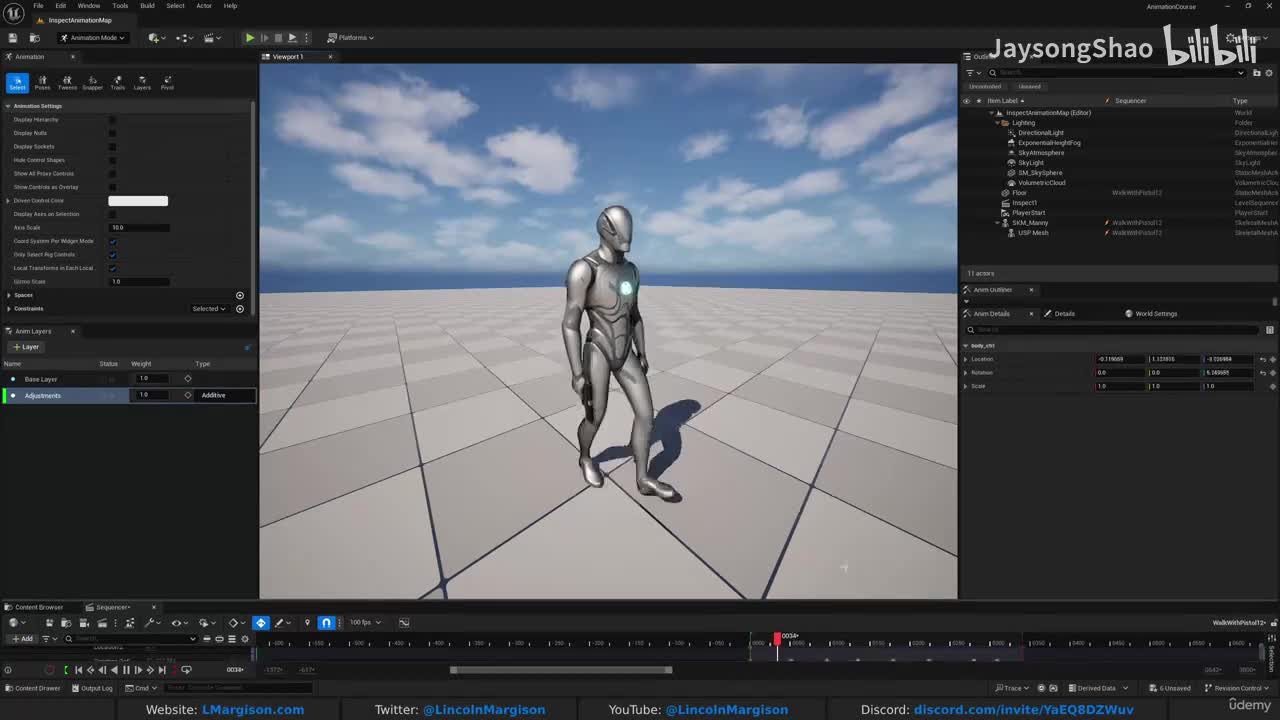1280x720 pixels.
Task: Enable Display Nulls checkbox
Action: [x=112, y=133]
